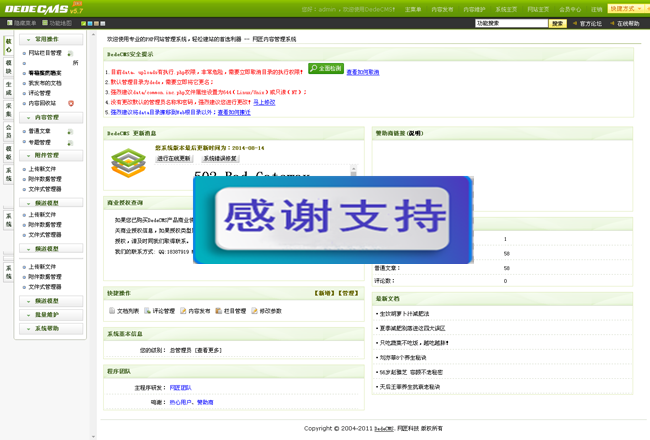Click the 感谢支持 popup banner
Image resolution: width=650 pixels, height=440 pixels.
coord(333,220)
